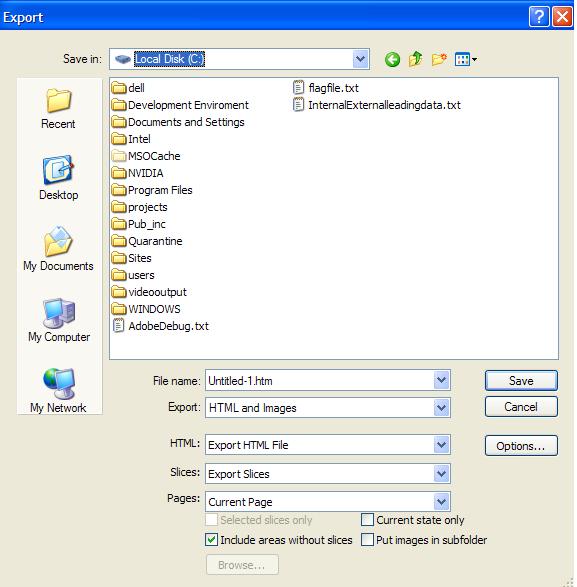This screenshot has width=577, height=587.
Task: Select the Program Files folder
Action: pyautogui.click(x=152, y=190)
